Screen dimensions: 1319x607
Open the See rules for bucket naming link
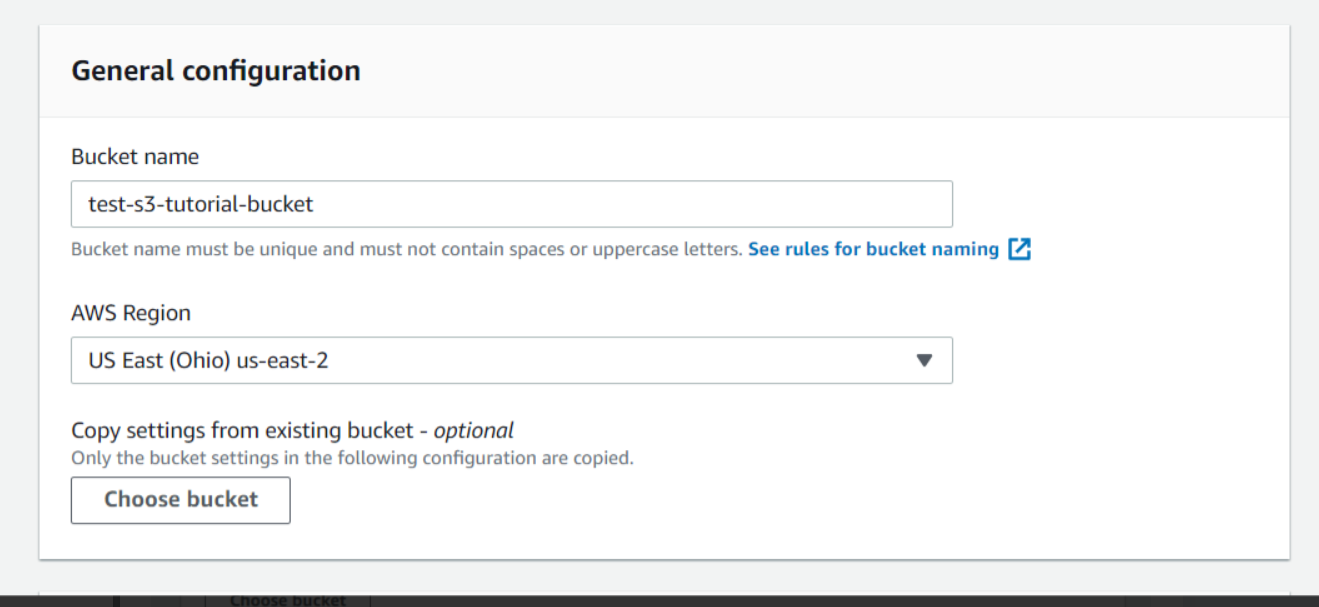pos(873,249)
